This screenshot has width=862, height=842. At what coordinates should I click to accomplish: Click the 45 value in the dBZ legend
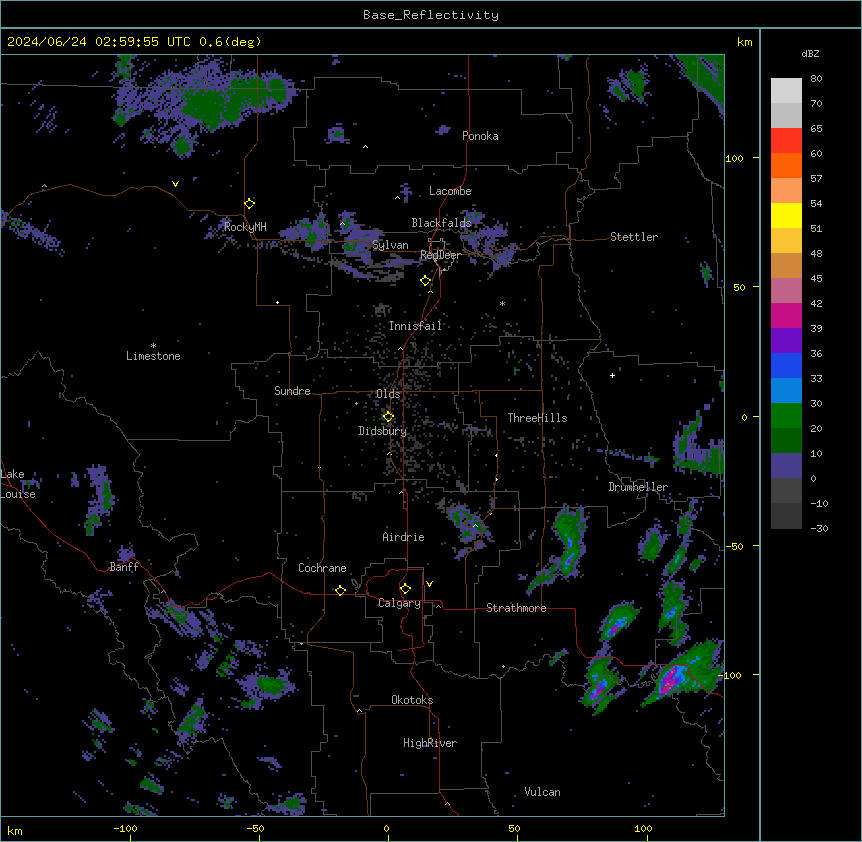(x=816, y=279)
